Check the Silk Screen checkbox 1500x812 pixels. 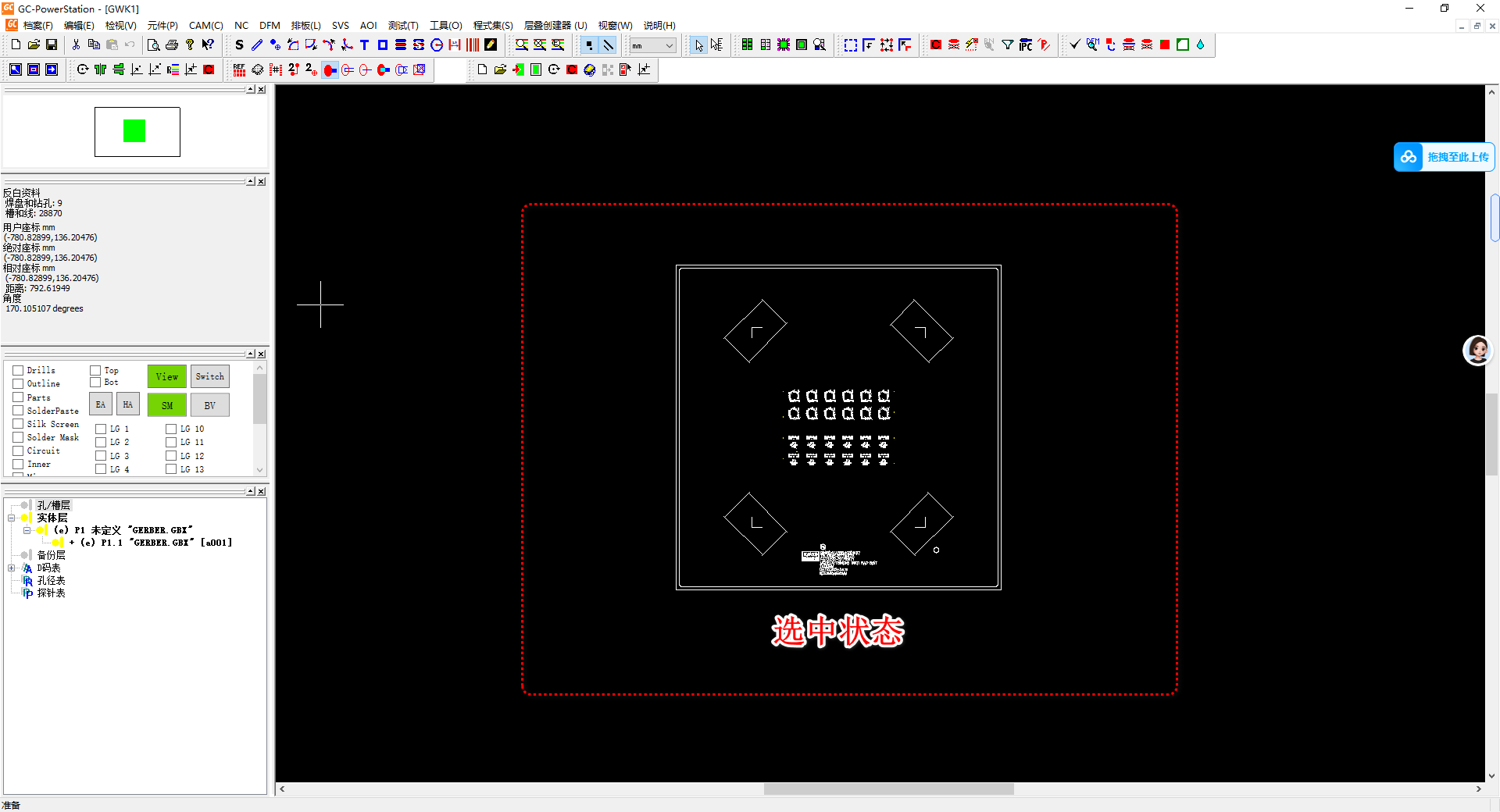pyautogui.click(x=18, y=424)
